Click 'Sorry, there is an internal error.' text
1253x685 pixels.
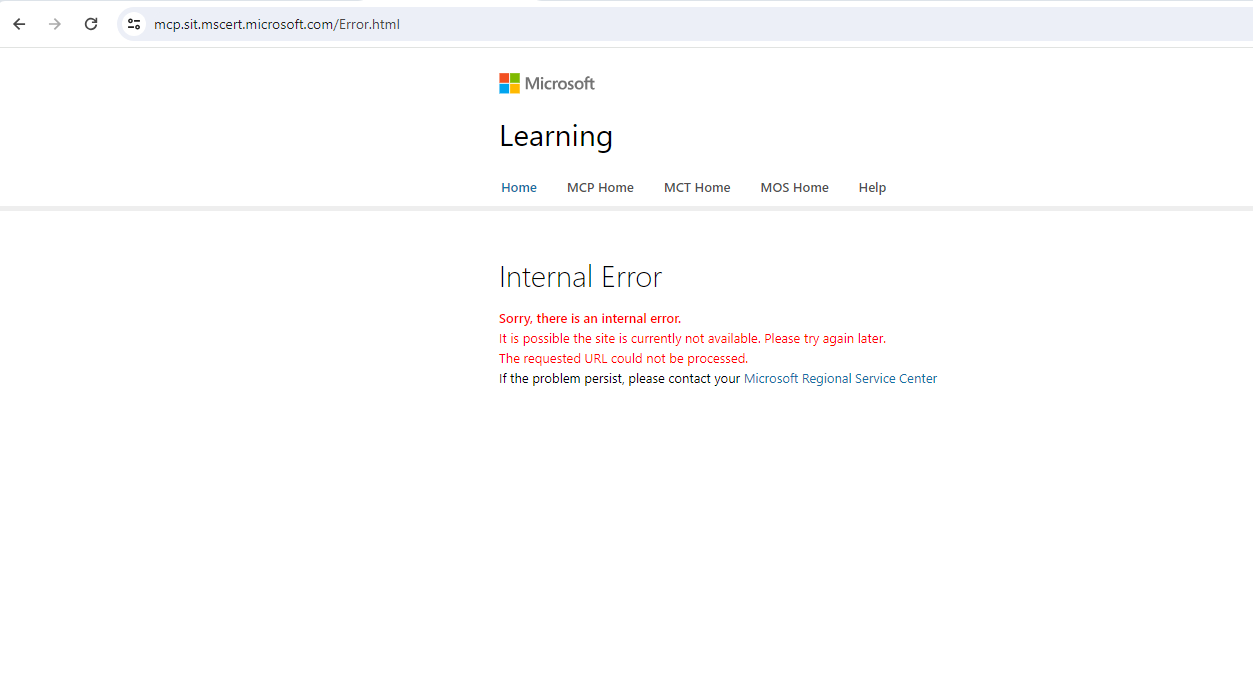(590, 319)
